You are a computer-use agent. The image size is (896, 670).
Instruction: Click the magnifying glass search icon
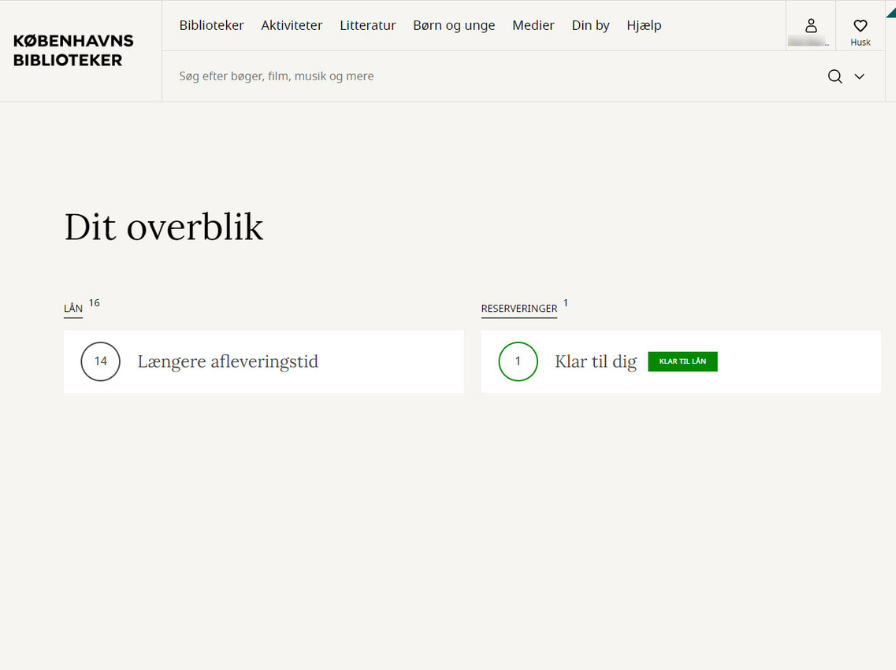834,76
